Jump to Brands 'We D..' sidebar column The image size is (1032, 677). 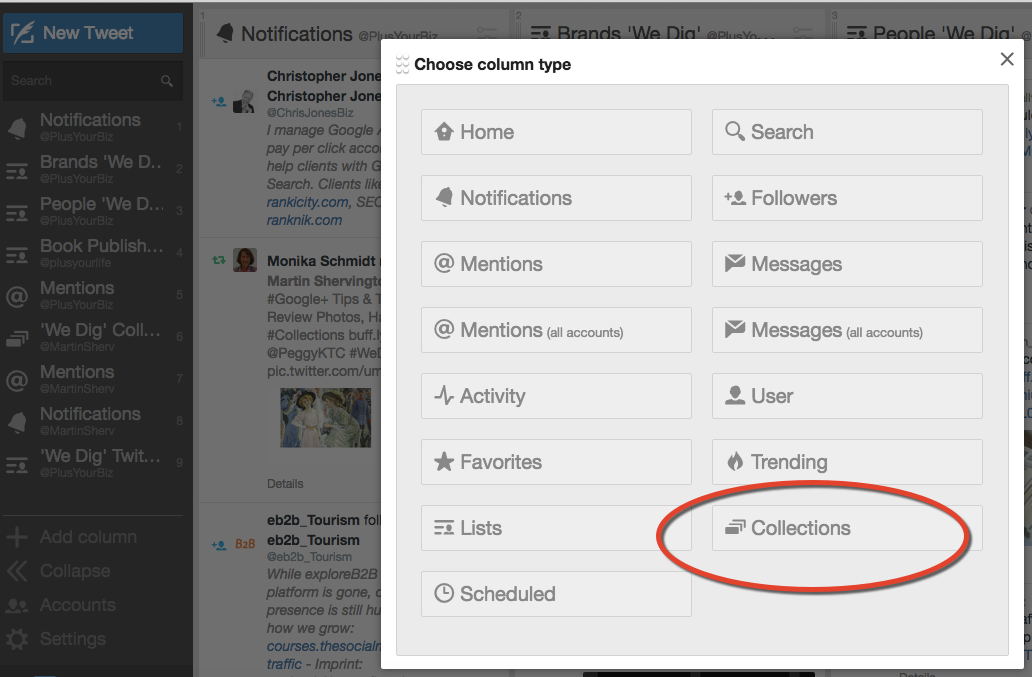click(x=93, y=168)
